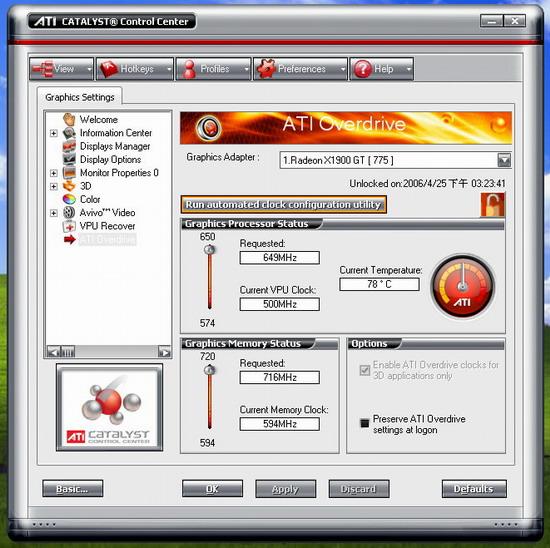The image size is (550, 548).
Task: Click the OK button
Action: pos(212,489)
